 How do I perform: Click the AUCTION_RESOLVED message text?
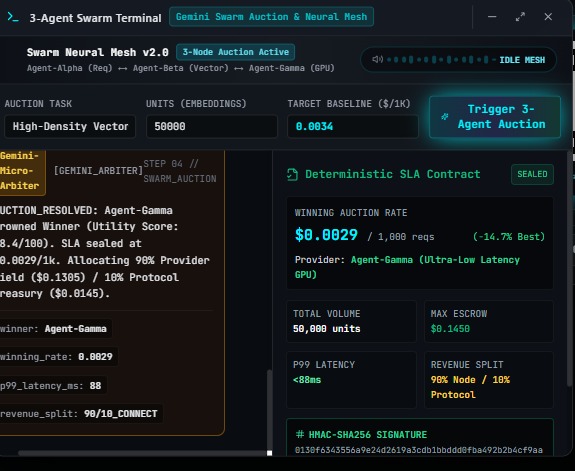tap(105, 252)
